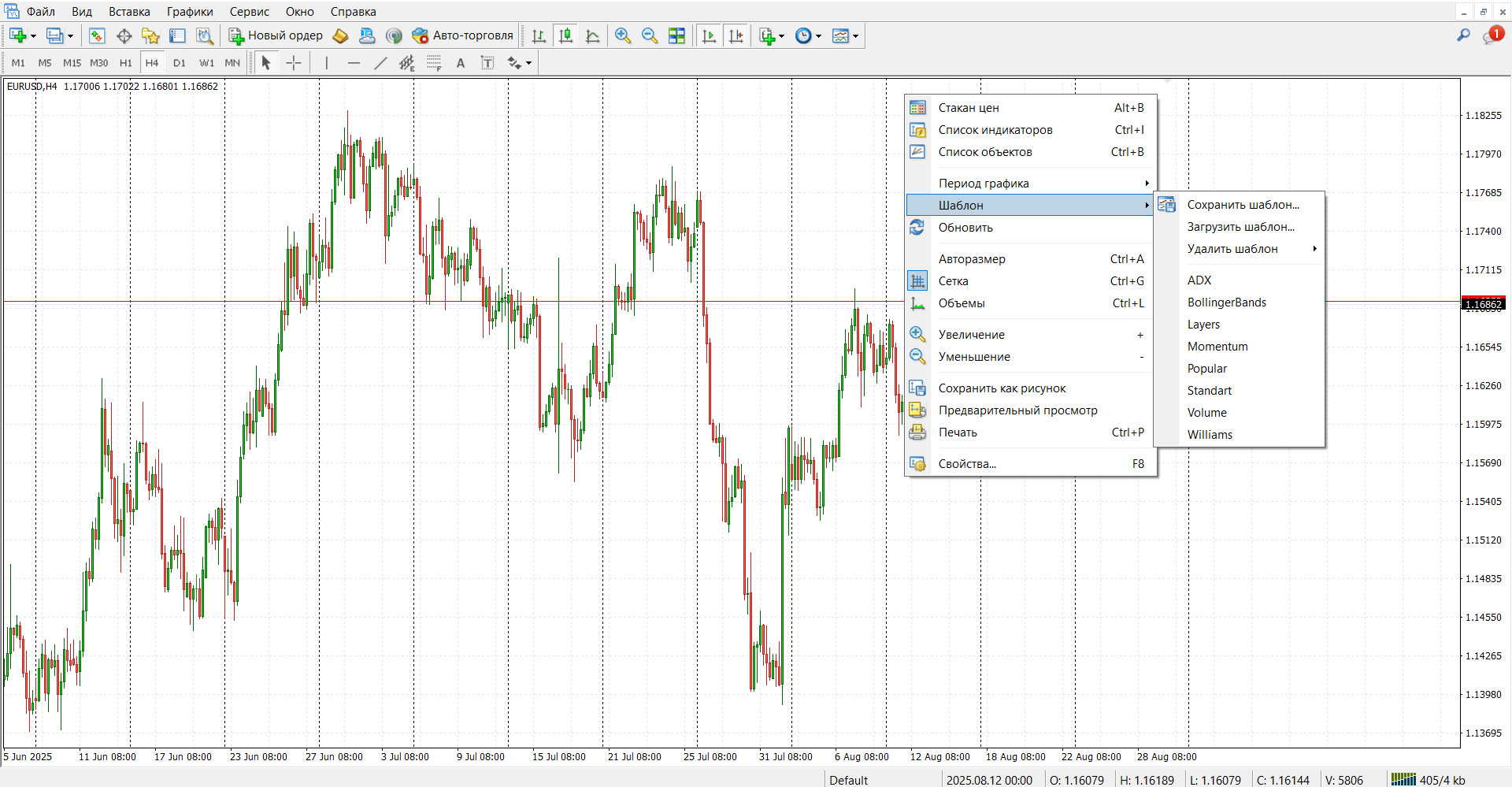Image resolution: width=1512 pixels, height=787 pixels.
Task: Select the horizontal line drawing tool
Action: point(354,63)
